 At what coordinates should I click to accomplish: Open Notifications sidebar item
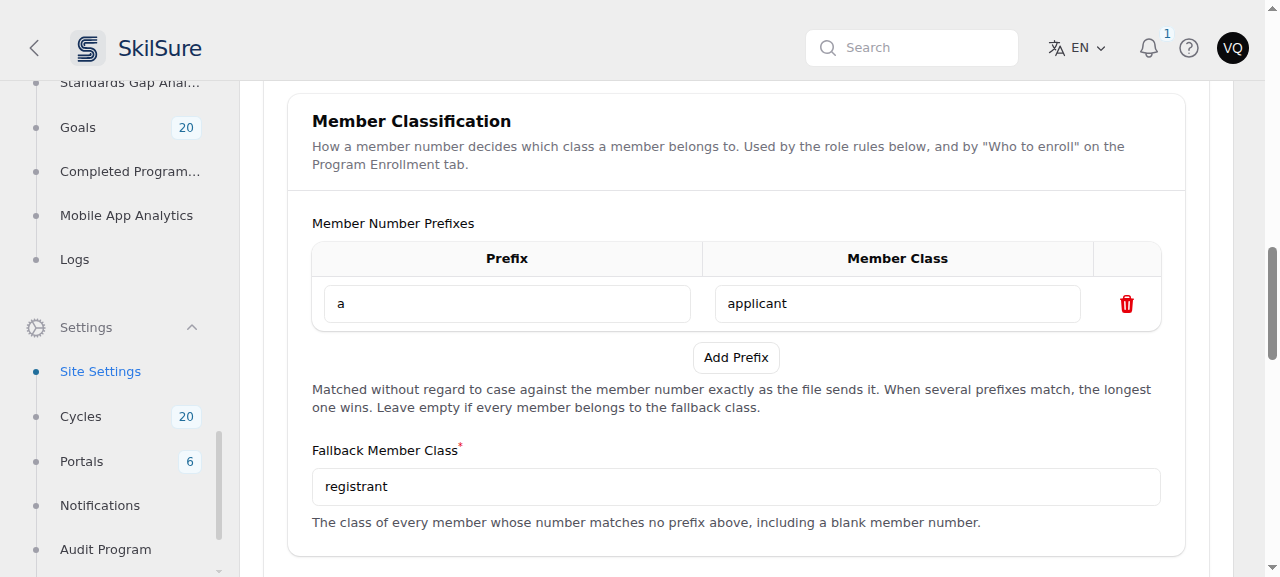click(100, 506)
